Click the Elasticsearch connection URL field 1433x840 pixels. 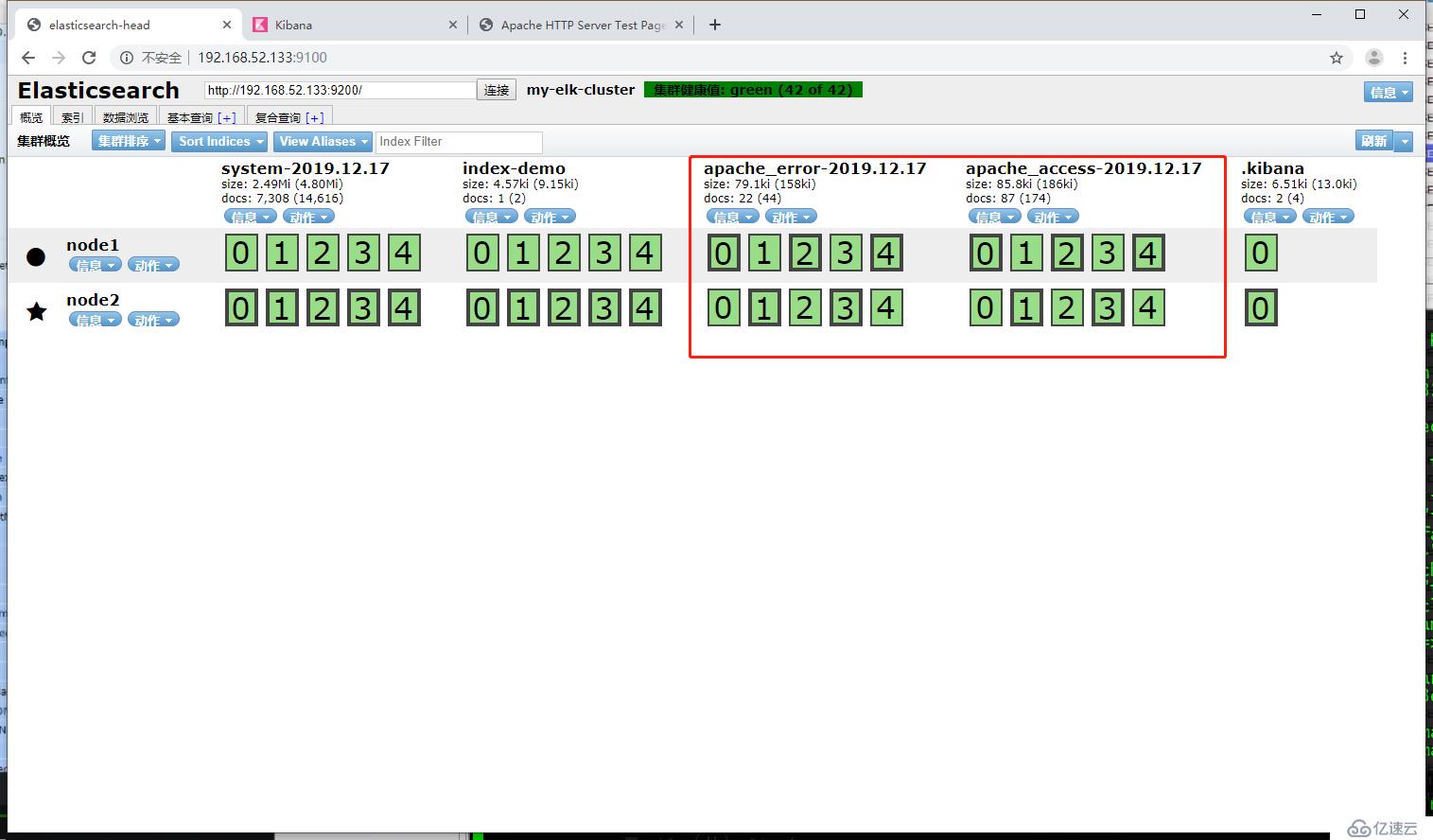pos(341,90)
